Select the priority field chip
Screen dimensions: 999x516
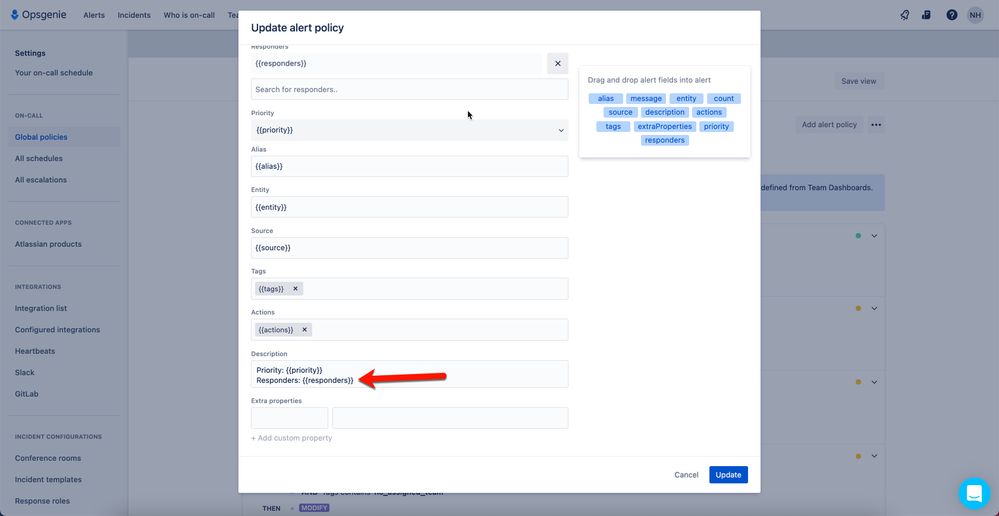click(716, 127)
